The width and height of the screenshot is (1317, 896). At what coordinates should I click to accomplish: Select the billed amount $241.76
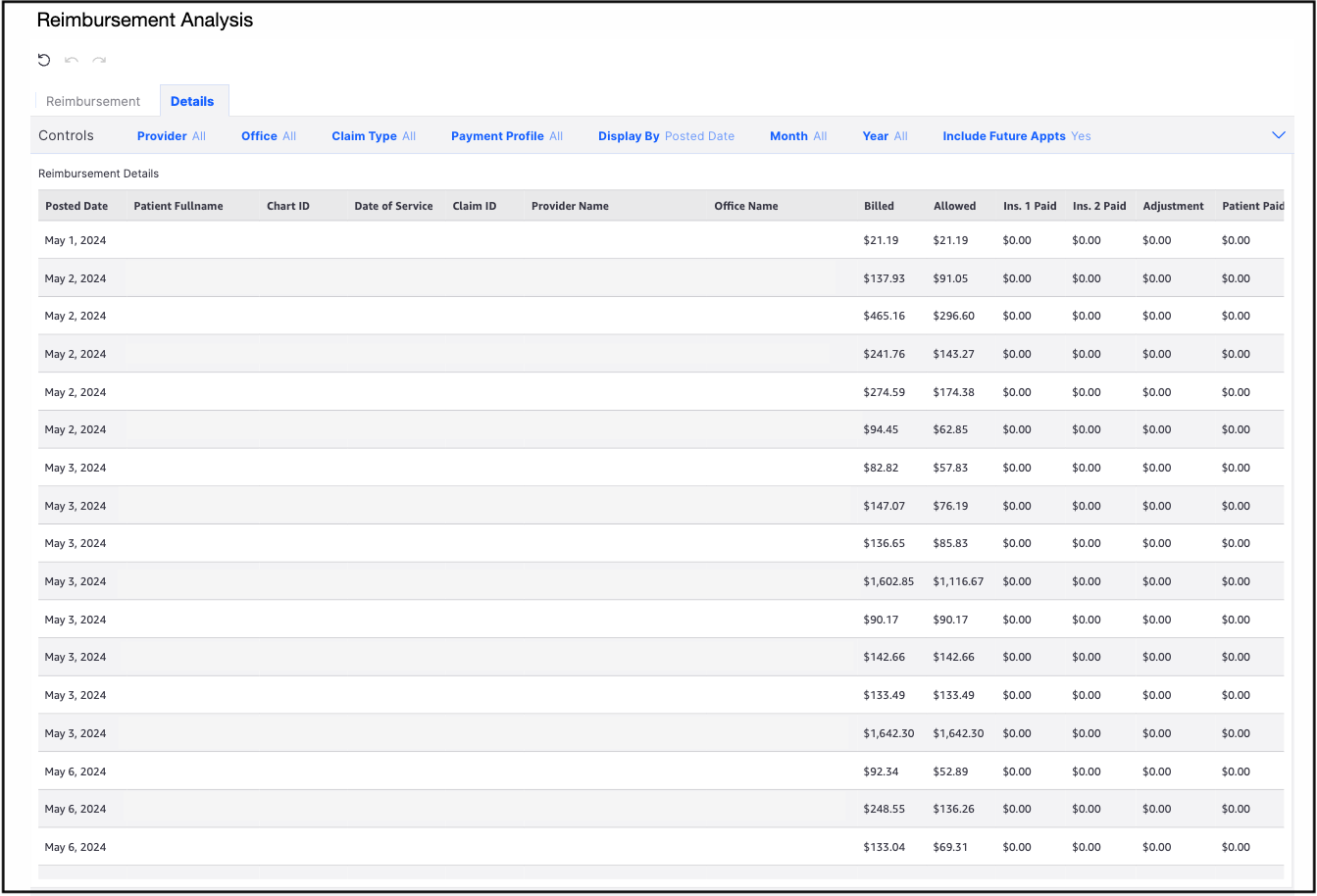(x=885, y=354)
